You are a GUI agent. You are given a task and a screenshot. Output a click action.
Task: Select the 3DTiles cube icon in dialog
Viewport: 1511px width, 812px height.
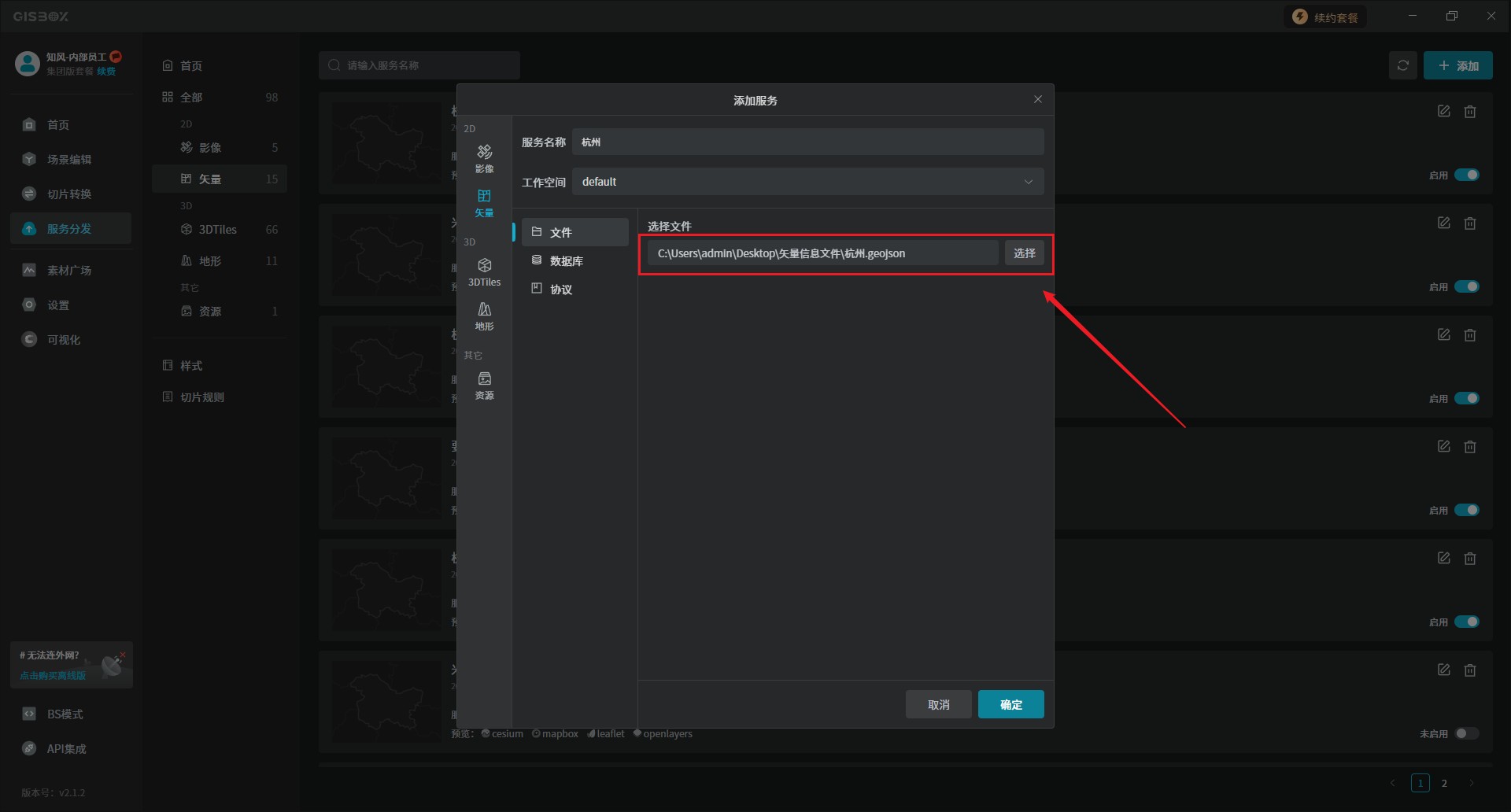[484, 271]
